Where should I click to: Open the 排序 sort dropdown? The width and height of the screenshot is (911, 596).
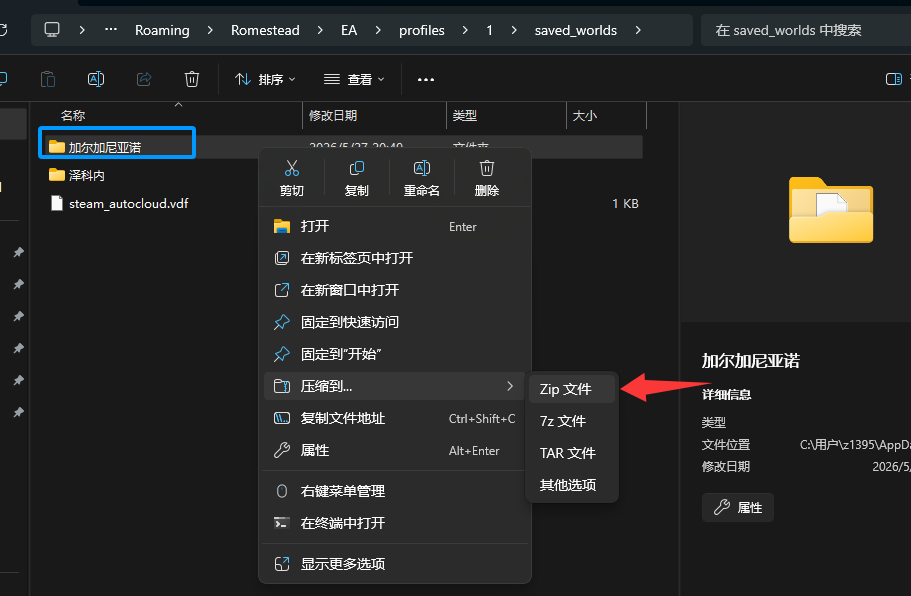(265, 79)
